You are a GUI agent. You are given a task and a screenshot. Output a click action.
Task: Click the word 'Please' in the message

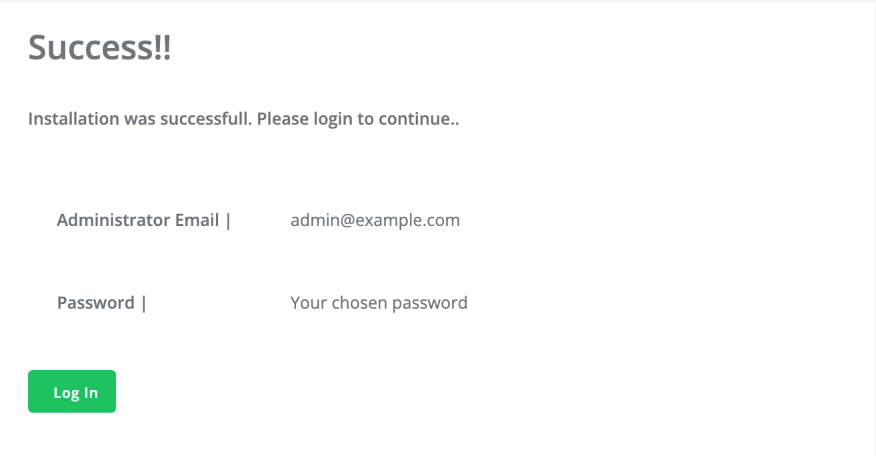click(x=283, y=118)
